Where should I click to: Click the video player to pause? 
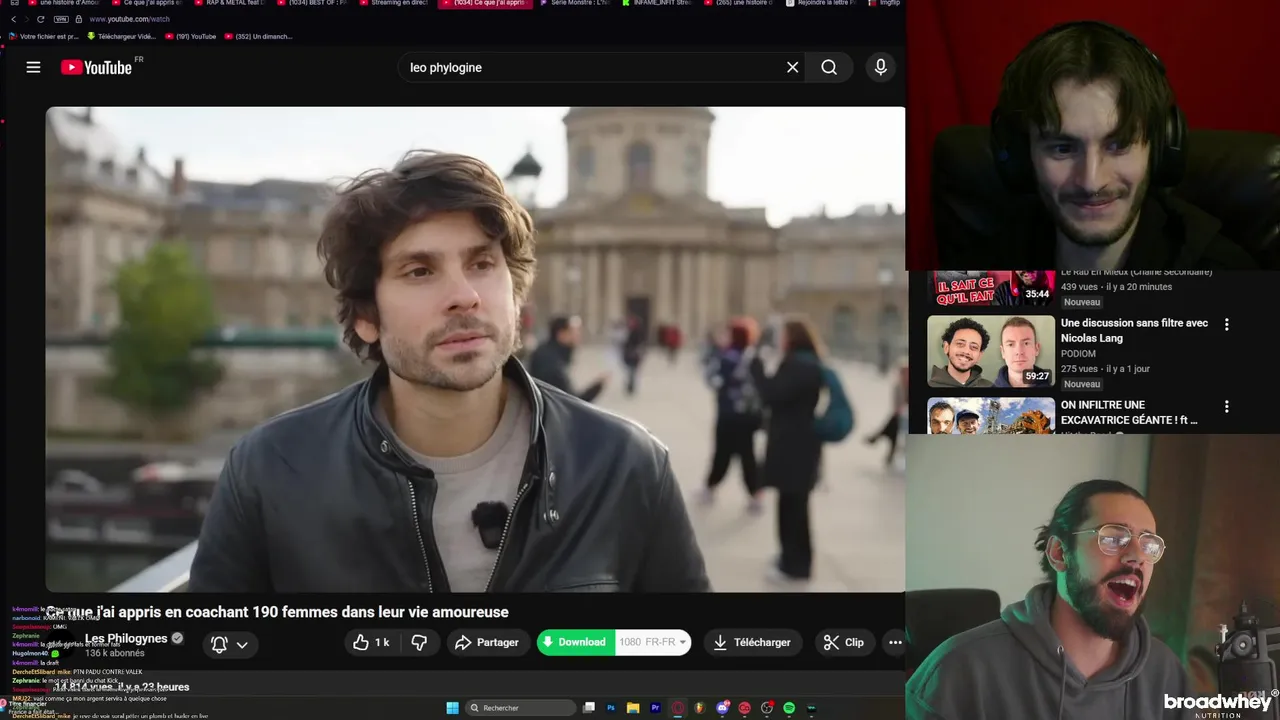tap(475, 349)
